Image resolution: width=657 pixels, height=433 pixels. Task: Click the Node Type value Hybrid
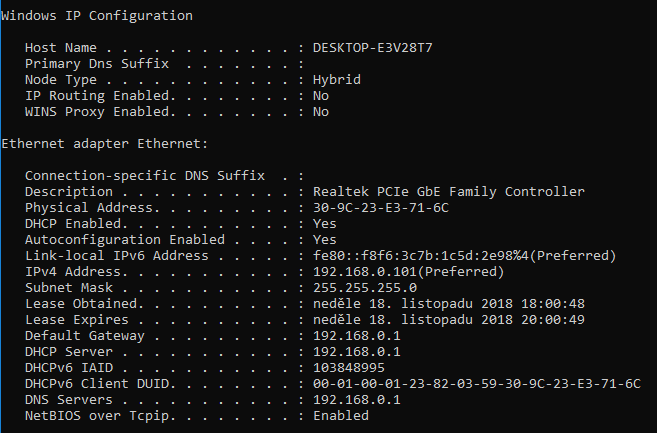[336, 80]
